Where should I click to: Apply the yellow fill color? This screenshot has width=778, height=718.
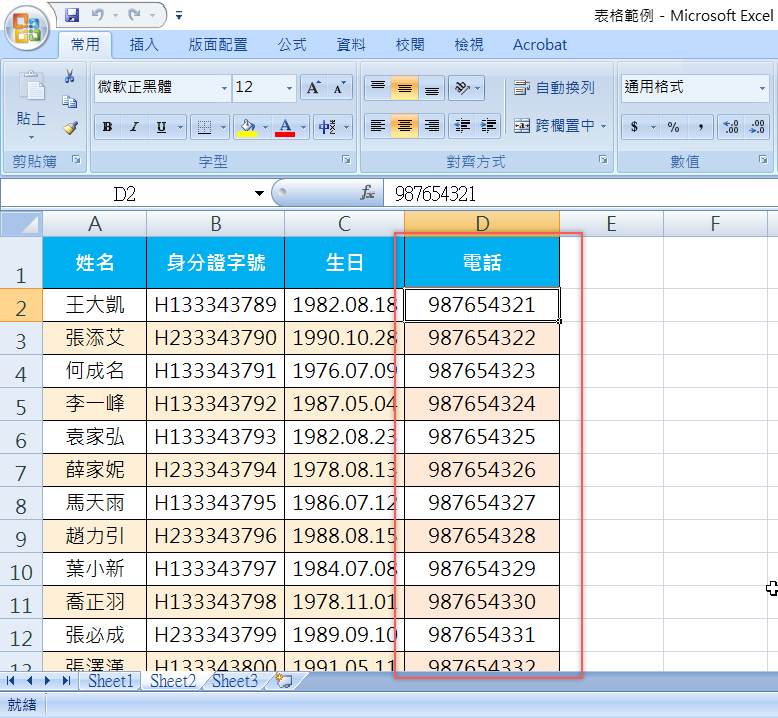pyautogui.click(x=246, y=127)
